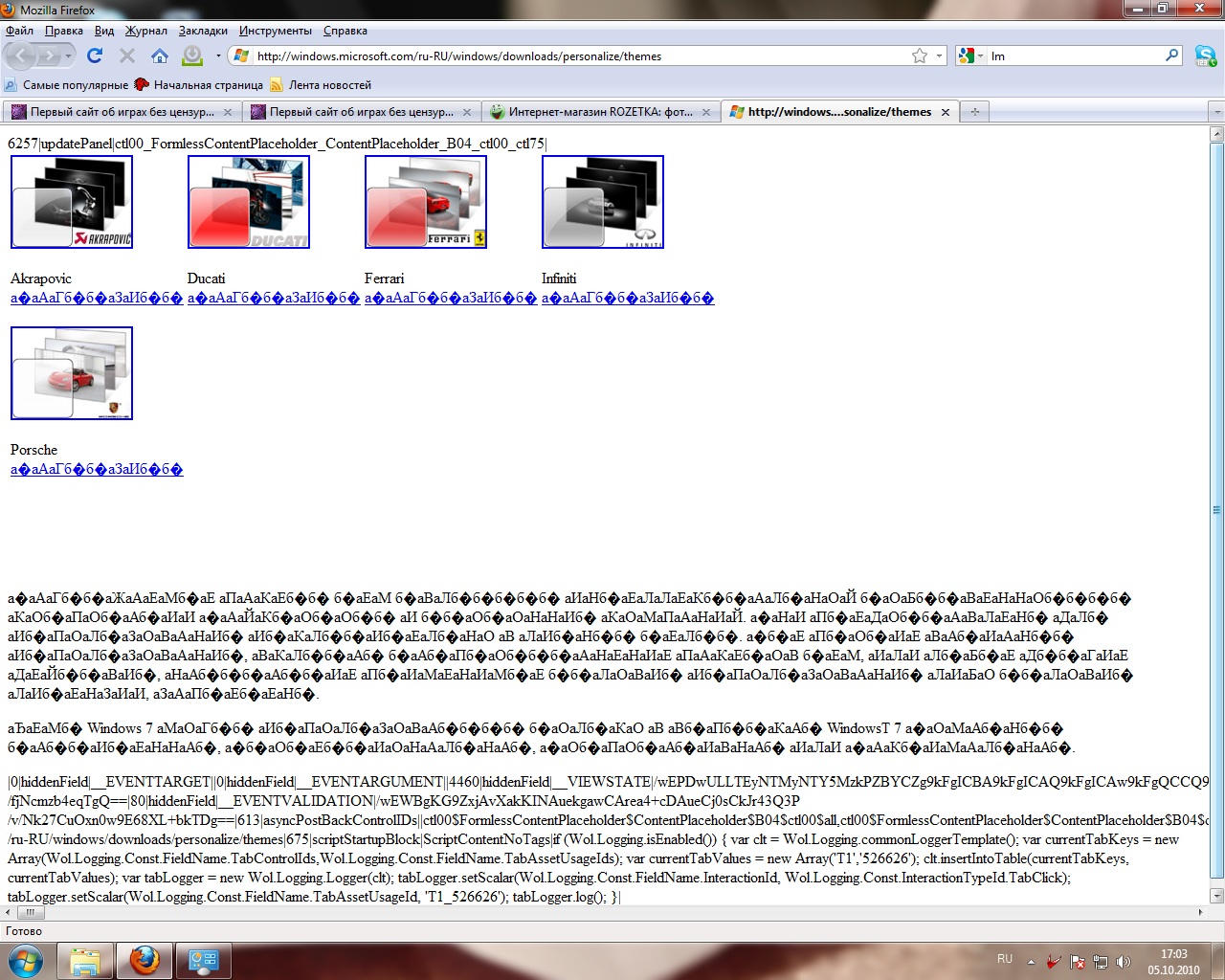Screen dimensions: 1225x980
Task: Open the Закладки menu
Action: coord(203,31)
